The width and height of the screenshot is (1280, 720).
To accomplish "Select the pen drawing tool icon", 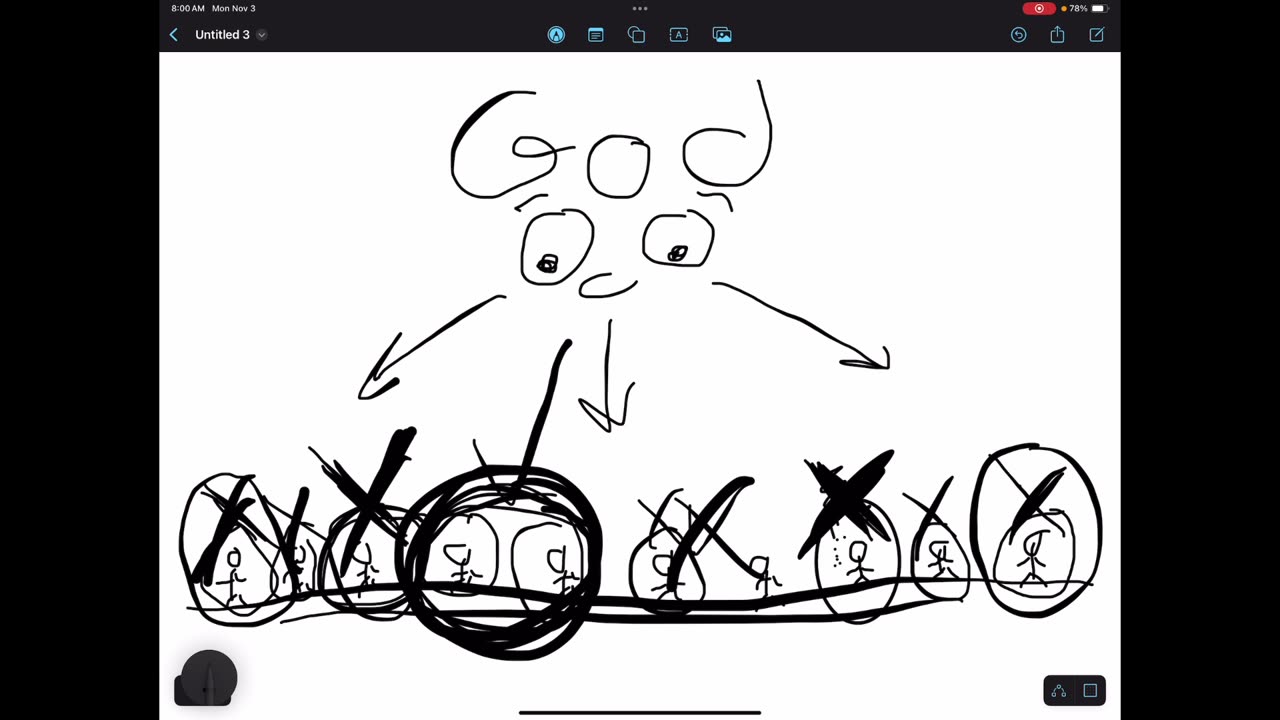I will (x=556, y=35).
